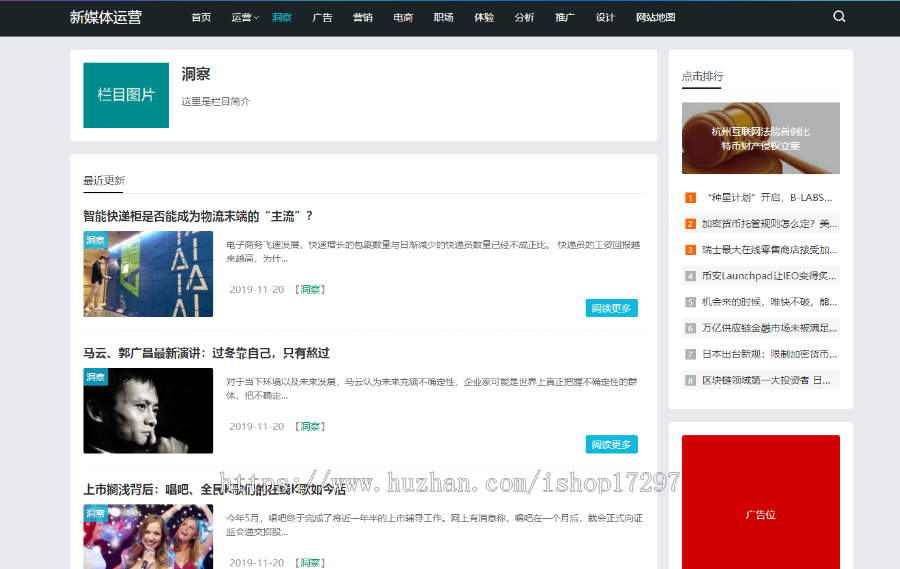The width and height of the screenshot is (900, 569).
Task: Open ranked item 区块链领域第一大投资者
Action: (766, 380)
